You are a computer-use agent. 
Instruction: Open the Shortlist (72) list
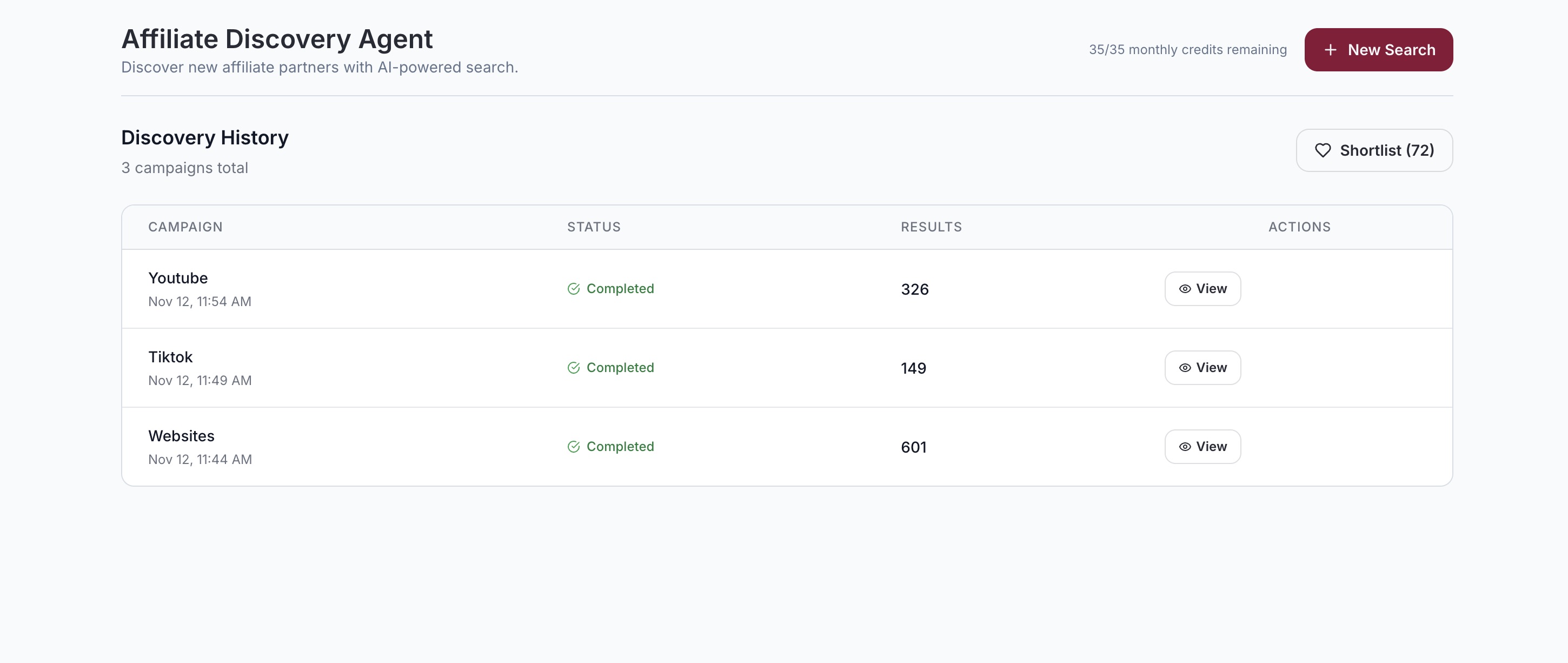1374,150
